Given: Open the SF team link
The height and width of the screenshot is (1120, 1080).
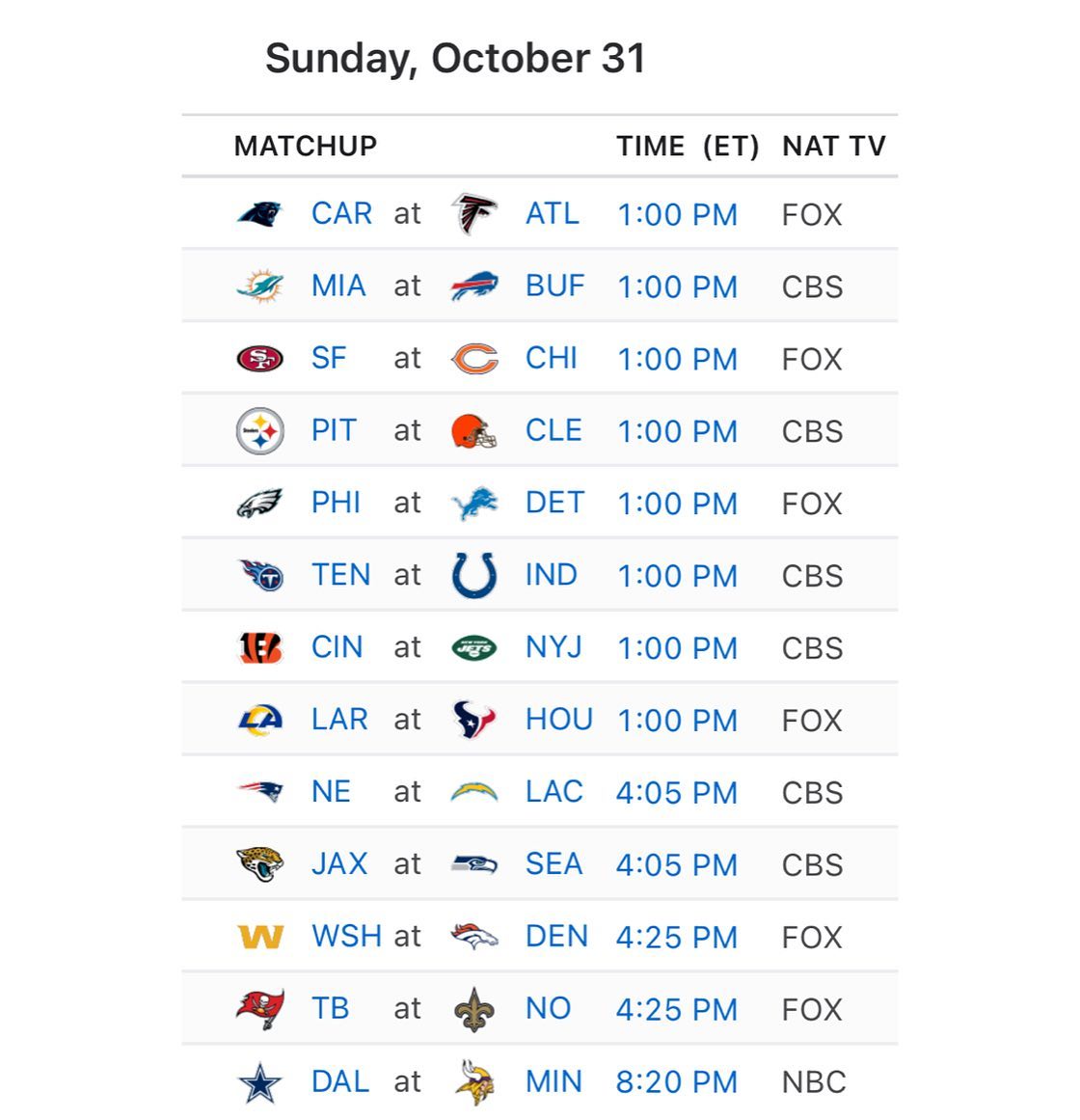Looking at the screenshot, I should tap(329, 358).
